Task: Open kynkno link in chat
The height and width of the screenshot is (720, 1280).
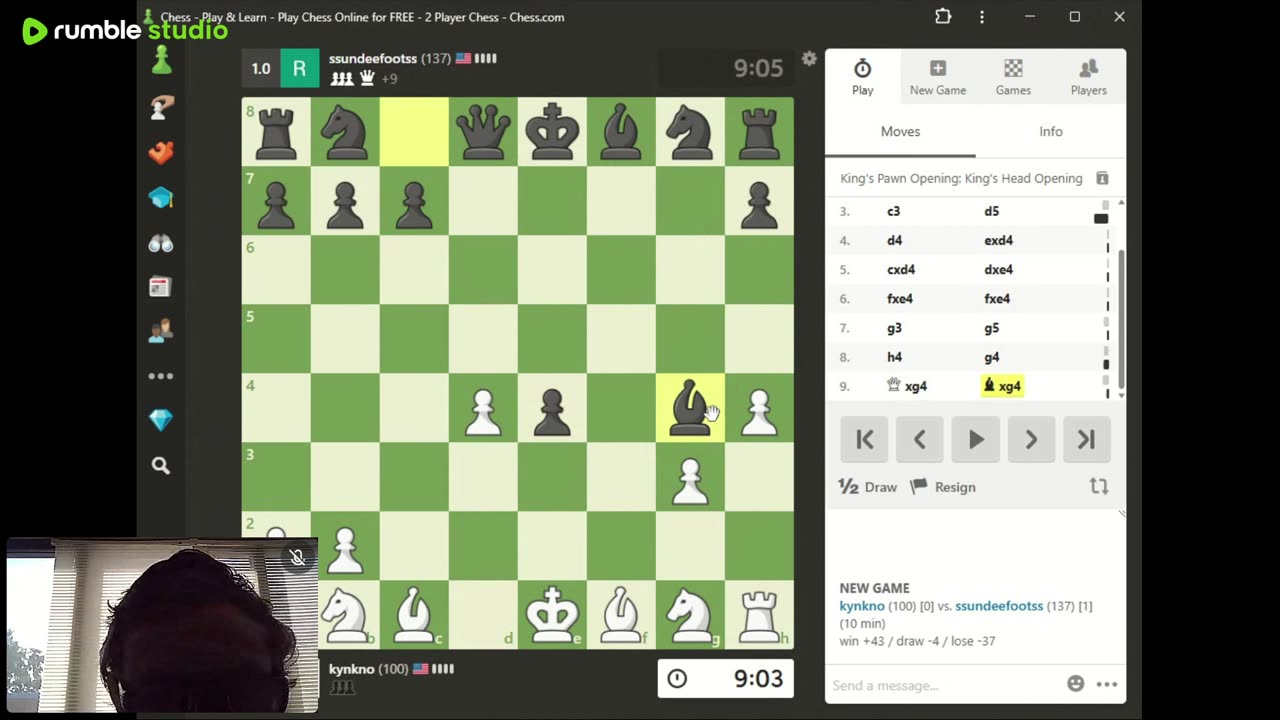Action: coord(862,606)
